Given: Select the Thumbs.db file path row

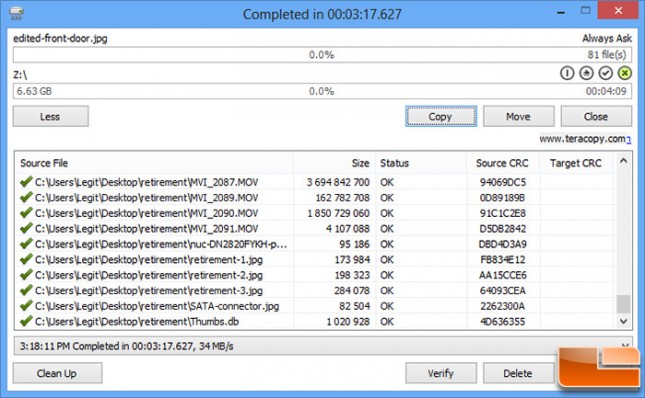Looking at the screenshot, I should (x=137, y=321).
